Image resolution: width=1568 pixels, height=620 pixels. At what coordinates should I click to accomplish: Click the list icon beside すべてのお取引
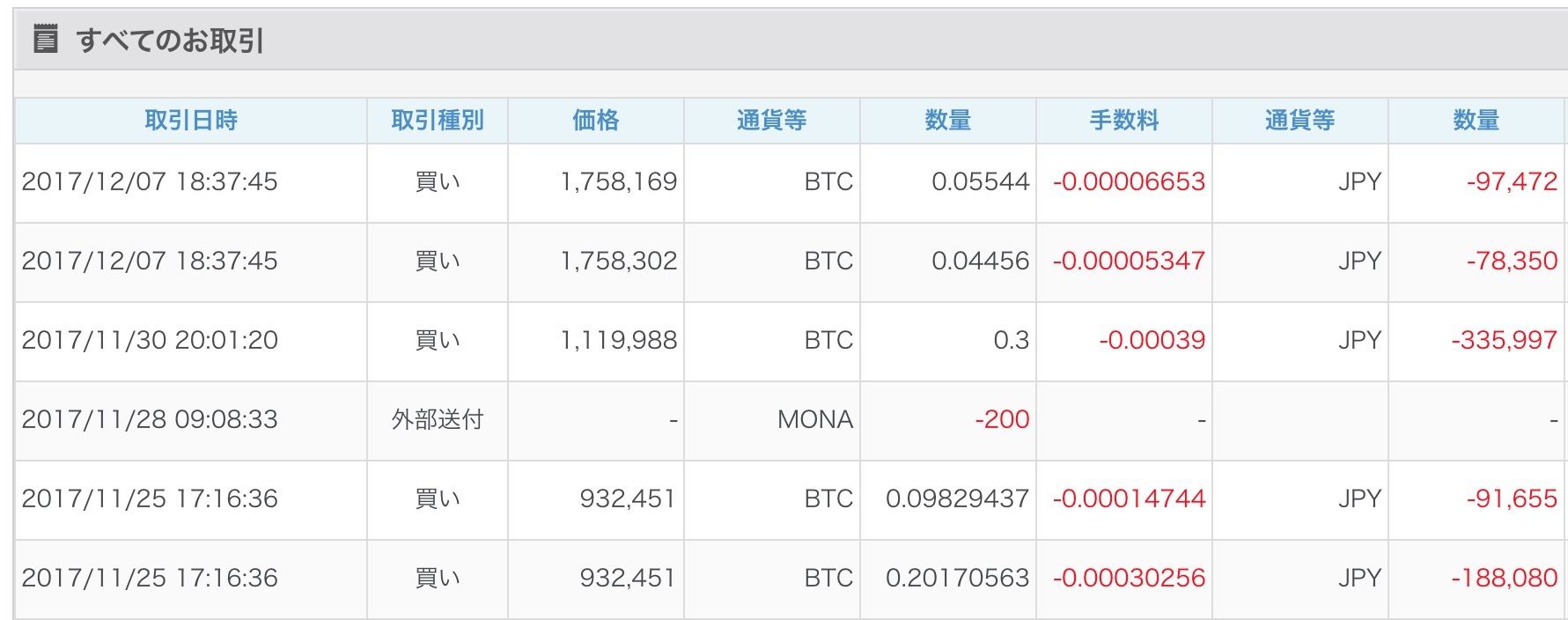point(46,40)
